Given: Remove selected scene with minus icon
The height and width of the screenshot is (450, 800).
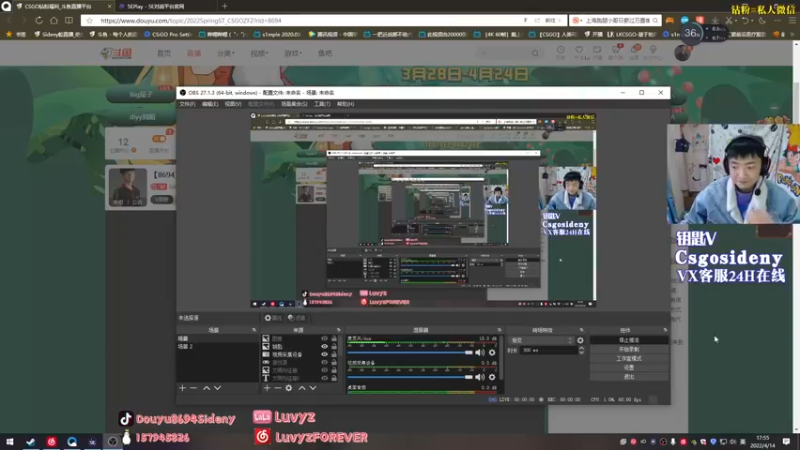Looking at the screenshot, I should pos(193,388).
